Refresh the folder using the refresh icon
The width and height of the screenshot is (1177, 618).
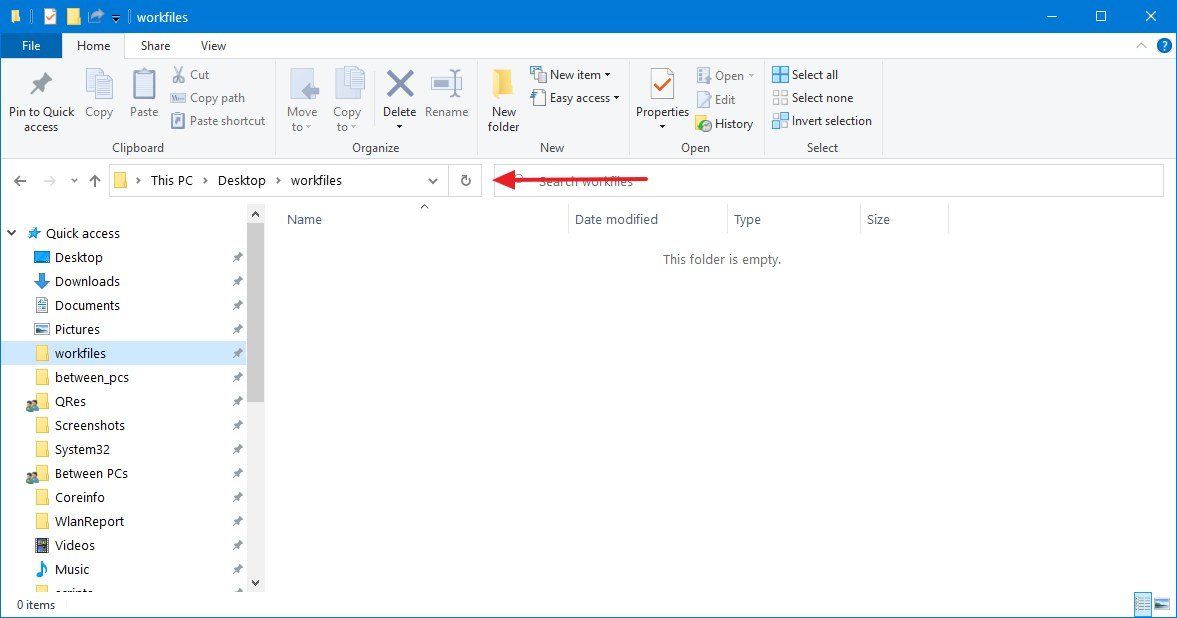[464, 180]
